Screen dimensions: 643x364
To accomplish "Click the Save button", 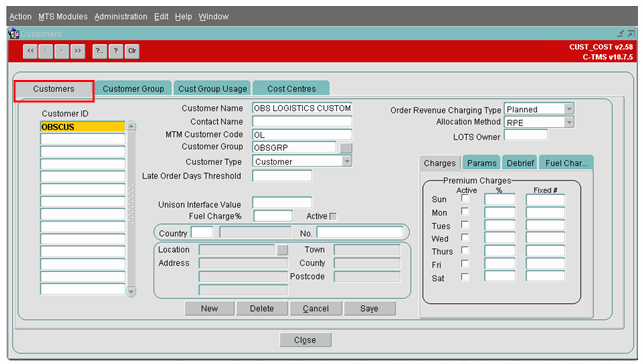I will (x=369, y=309).
